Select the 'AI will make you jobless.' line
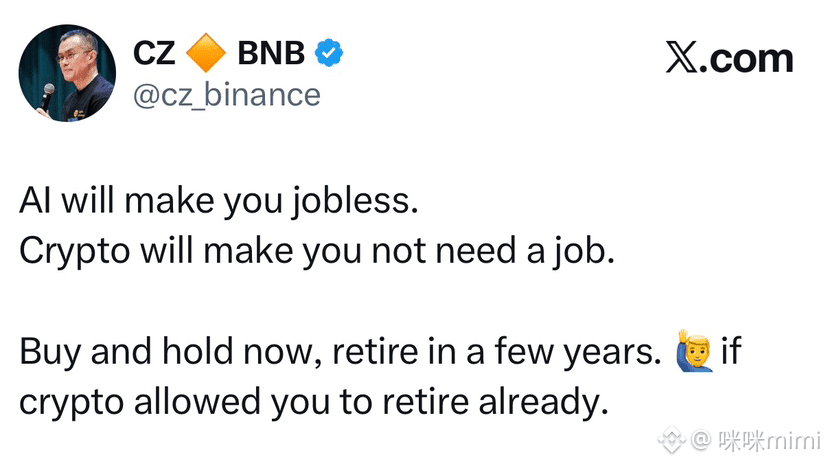Viewport: 828px width, 466px height. pos(219,202)
